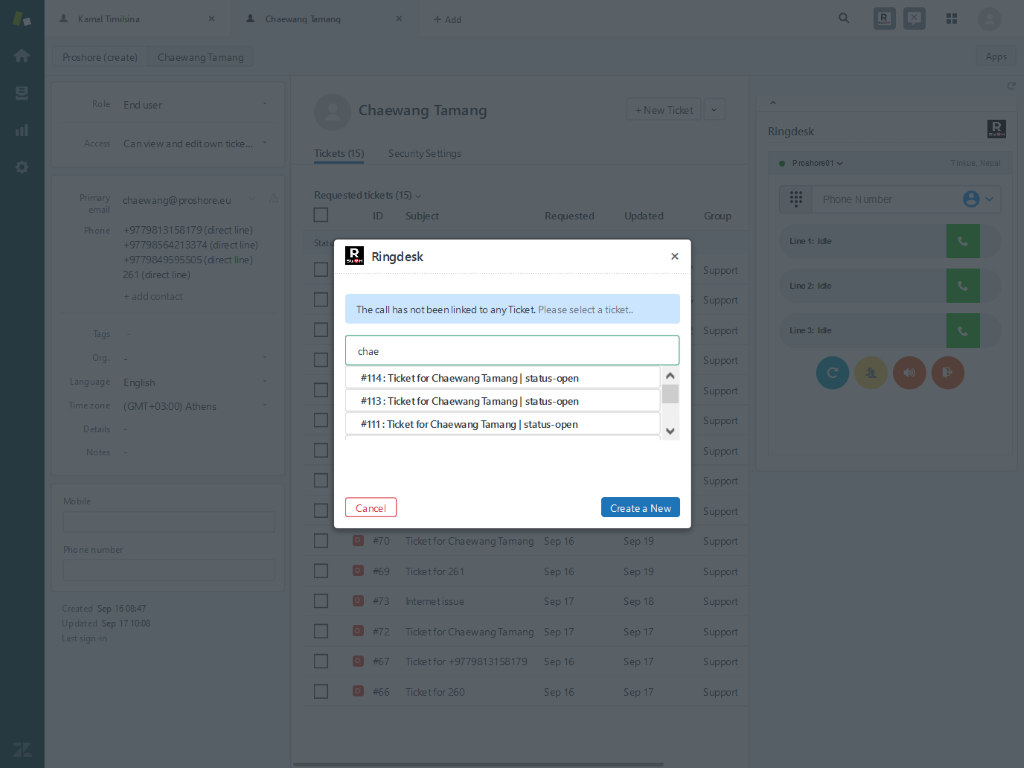1024x768 pixels.
Task: Open the Role dropdown showing End user
Action: [x=194, y=104]
